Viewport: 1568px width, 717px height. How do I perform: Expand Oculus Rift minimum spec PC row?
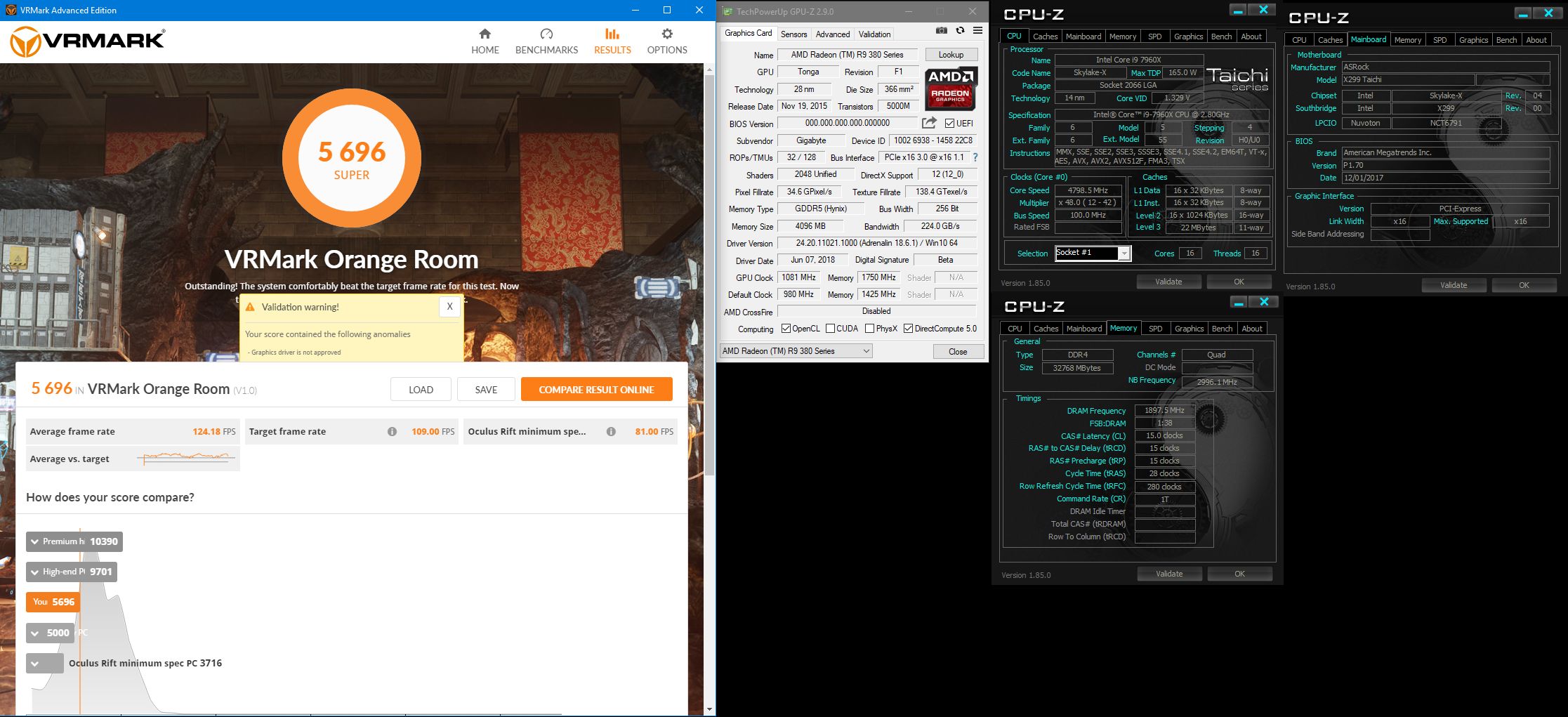[x=45, y=663]
